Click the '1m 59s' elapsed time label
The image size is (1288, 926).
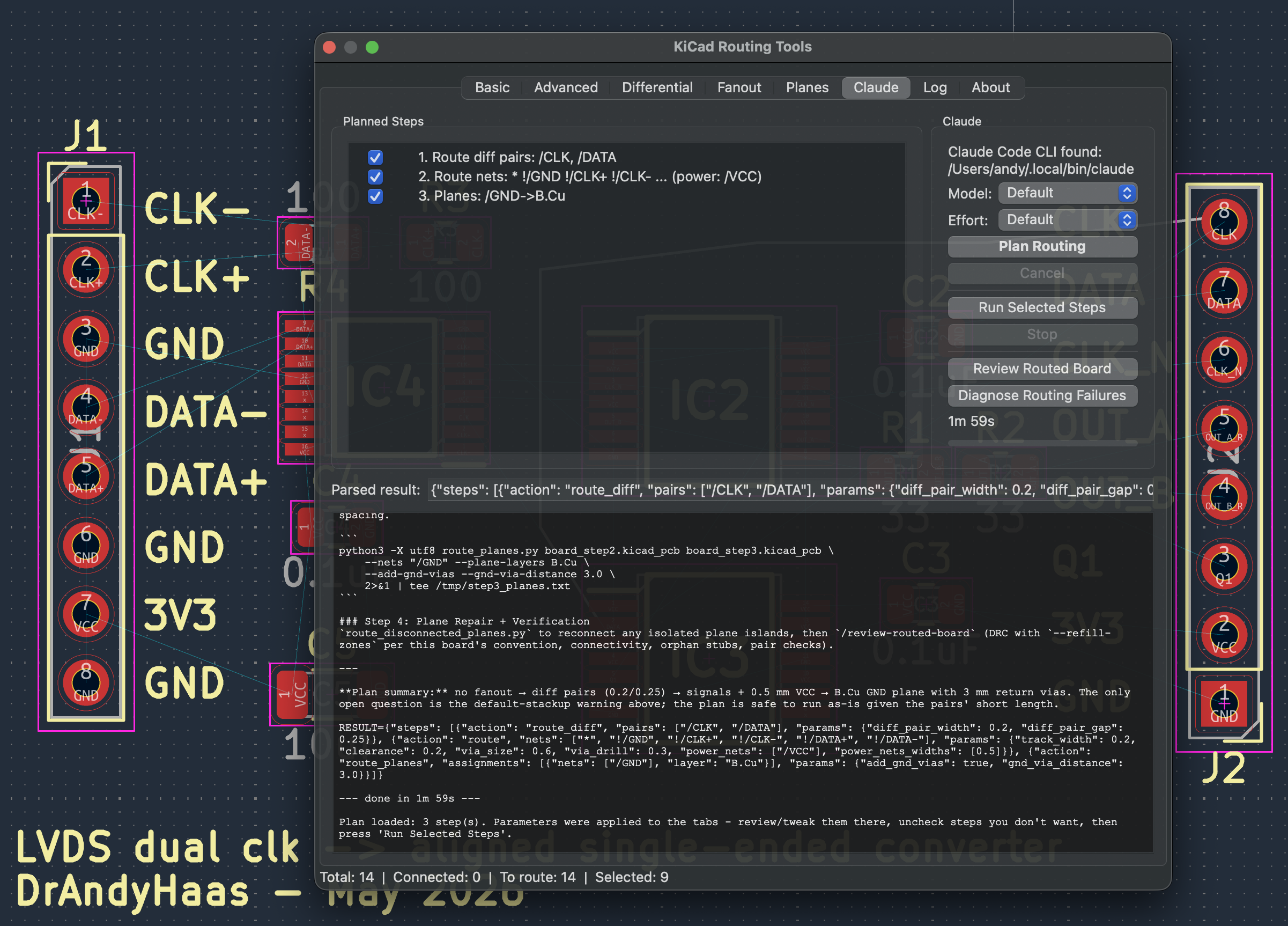971,422
